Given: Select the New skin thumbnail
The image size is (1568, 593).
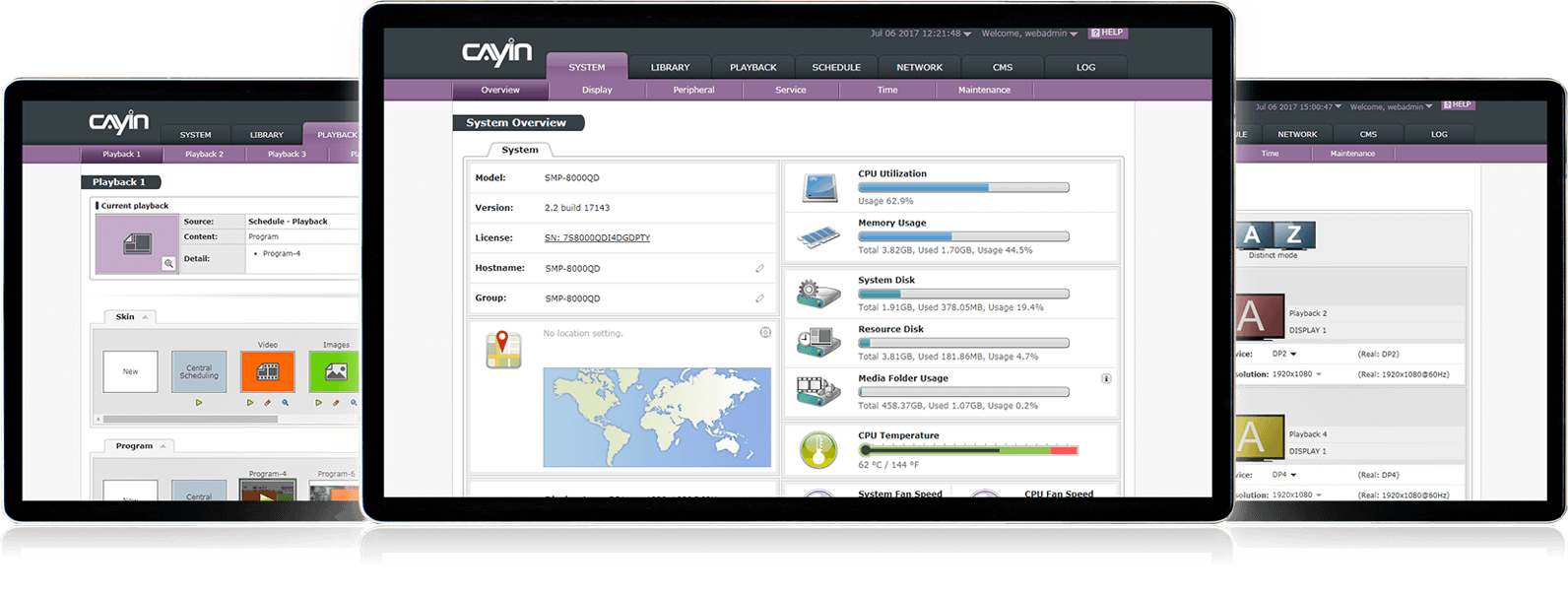Looking at the screenshot, I should pos(130,371).
